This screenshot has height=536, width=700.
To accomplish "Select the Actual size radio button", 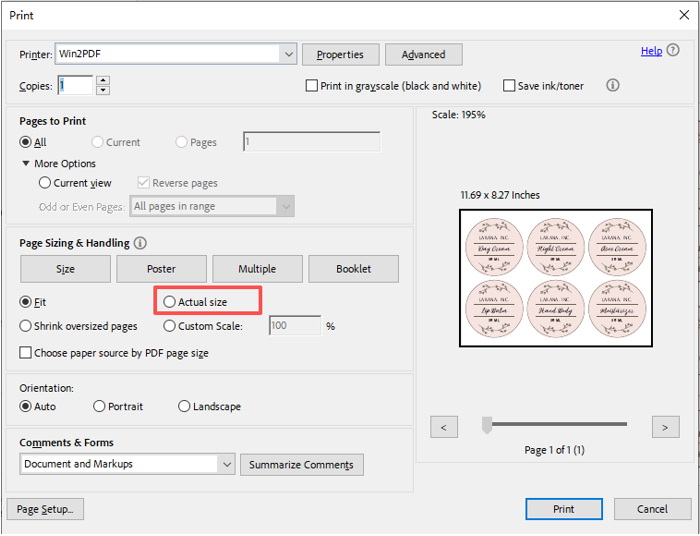I will click(170, 301).
